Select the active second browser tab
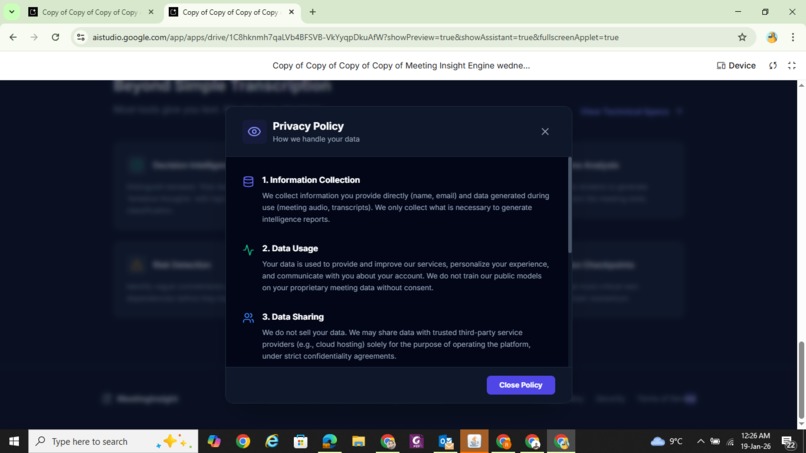806x453 pixels. [230, 12]
